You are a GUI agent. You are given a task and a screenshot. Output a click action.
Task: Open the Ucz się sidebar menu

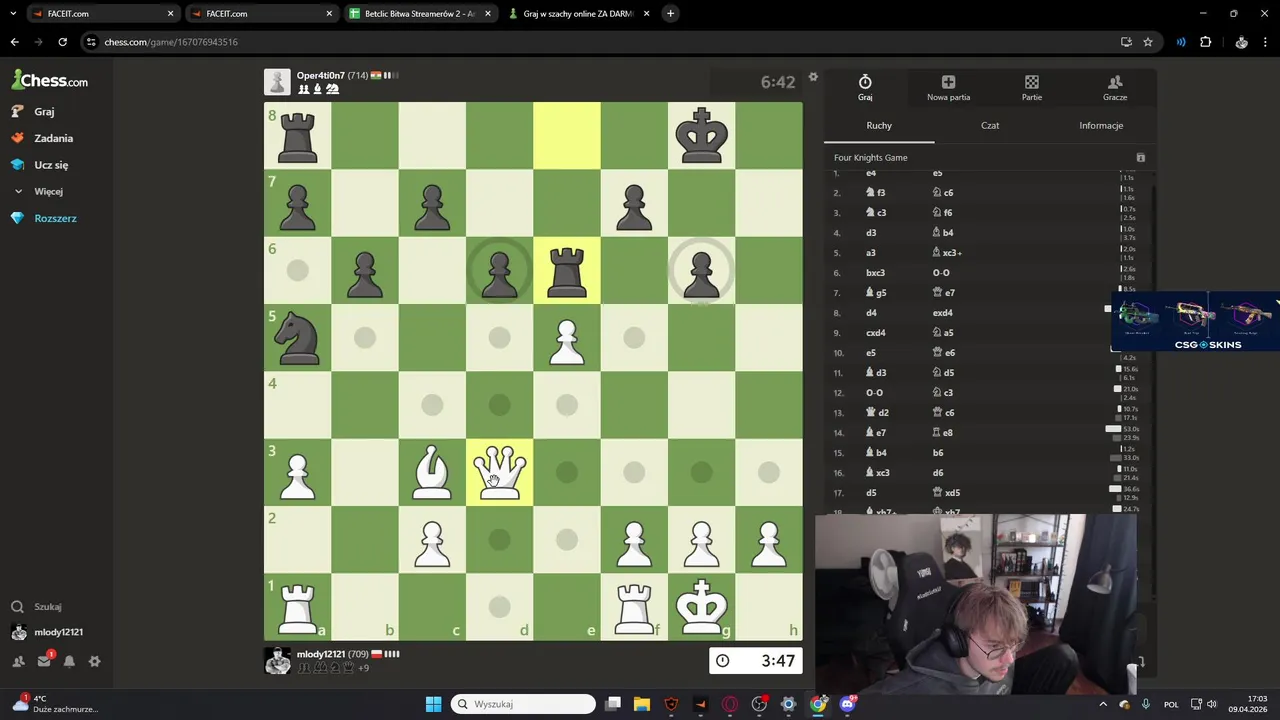pyautogui.click(x=51, y=165)
